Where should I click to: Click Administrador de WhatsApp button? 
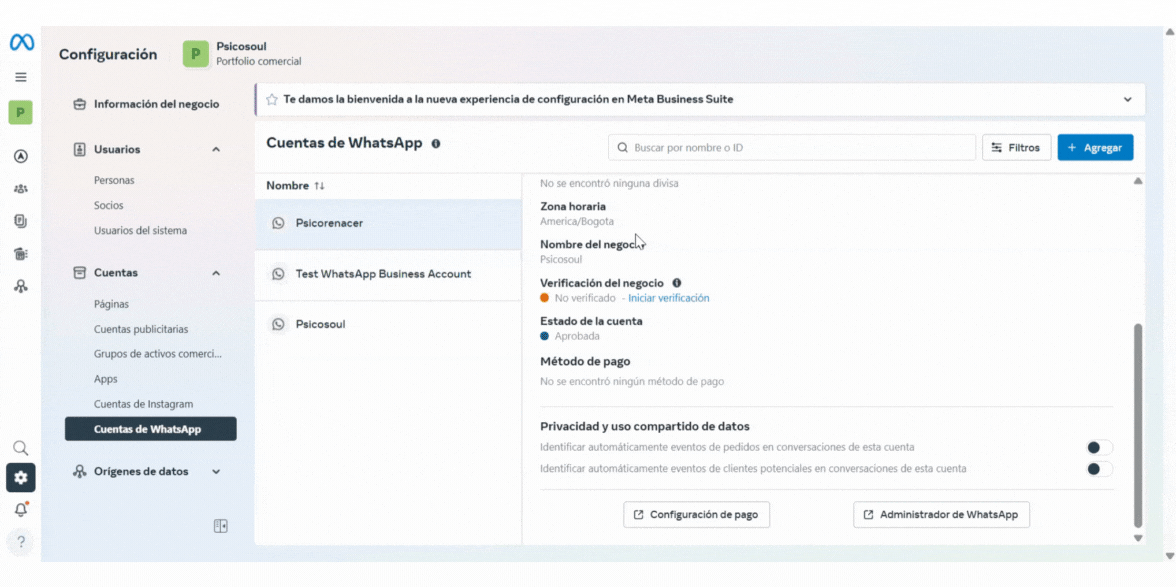(x=941, y=515)
